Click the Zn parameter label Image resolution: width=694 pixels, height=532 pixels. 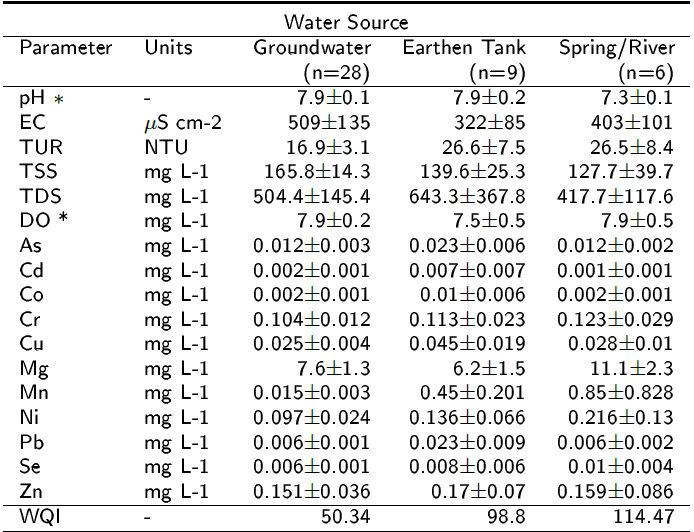tap(33, 491)
